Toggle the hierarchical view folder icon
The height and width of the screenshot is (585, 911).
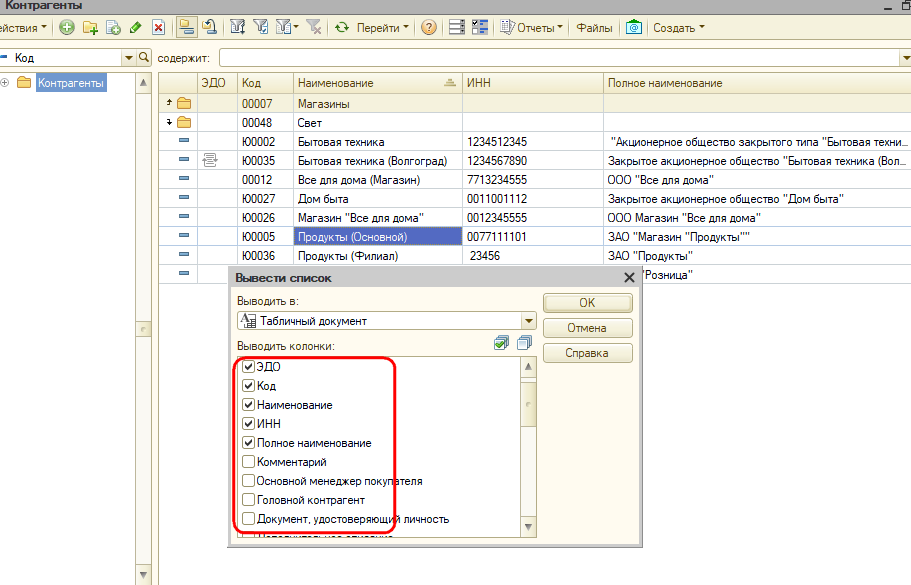[186, 27]
